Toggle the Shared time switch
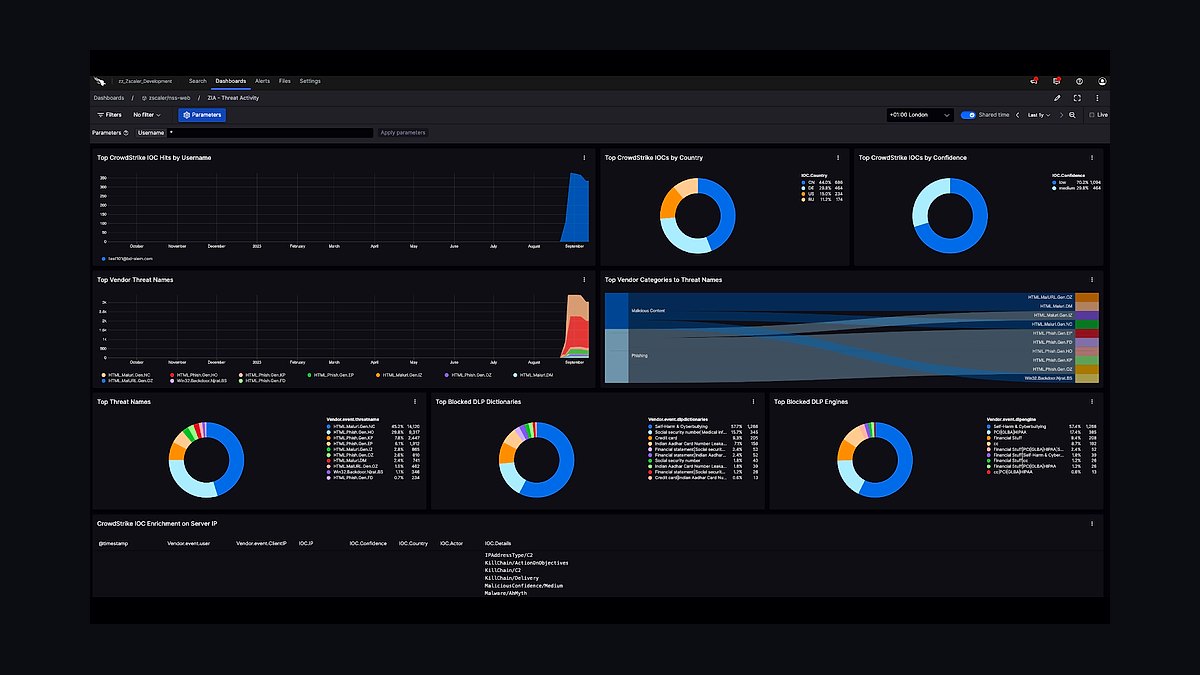1200x675 pixels. (x=968, y=115)
